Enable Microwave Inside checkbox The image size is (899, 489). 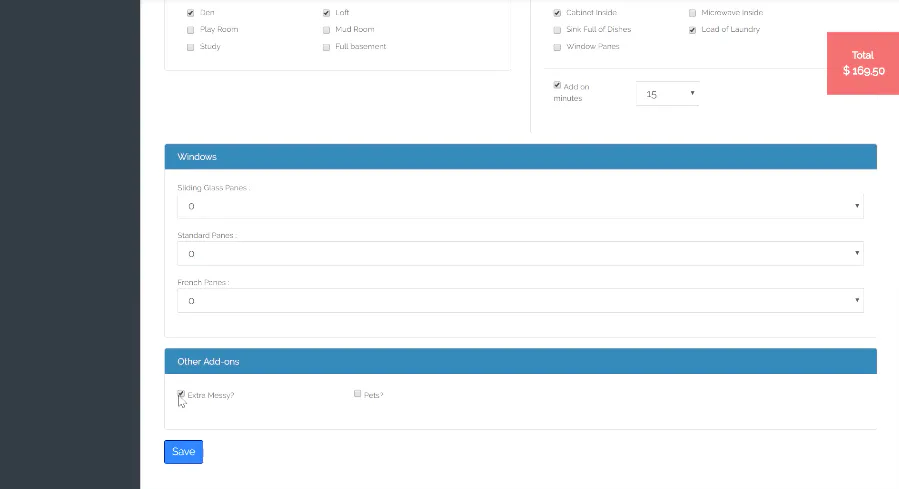(692, 13)
